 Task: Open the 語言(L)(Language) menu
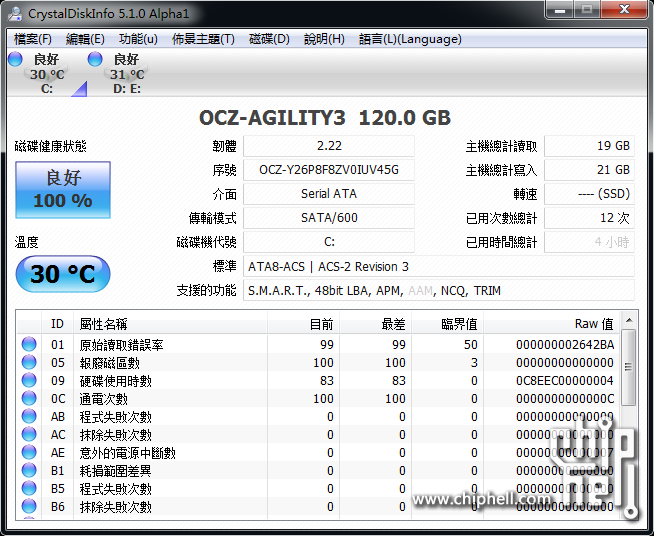tap(410, 39)
